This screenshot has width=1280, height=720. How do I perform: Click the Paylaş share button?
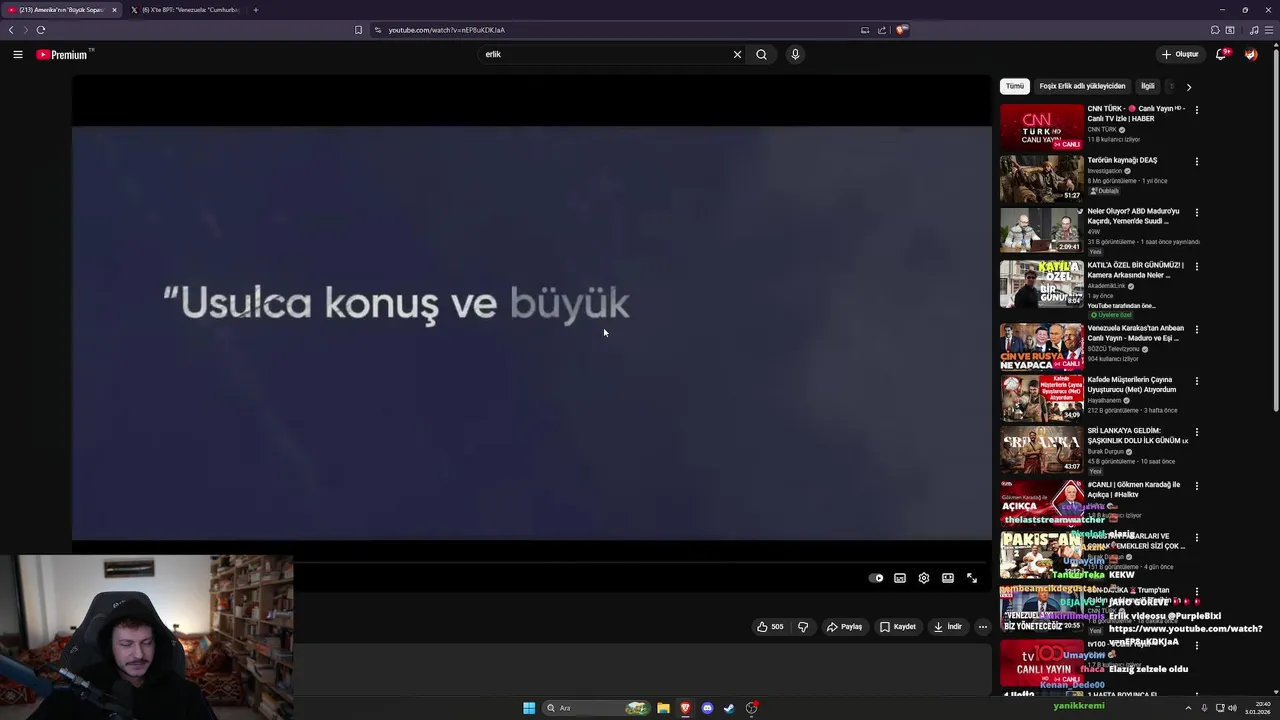(x=845, y=627)
